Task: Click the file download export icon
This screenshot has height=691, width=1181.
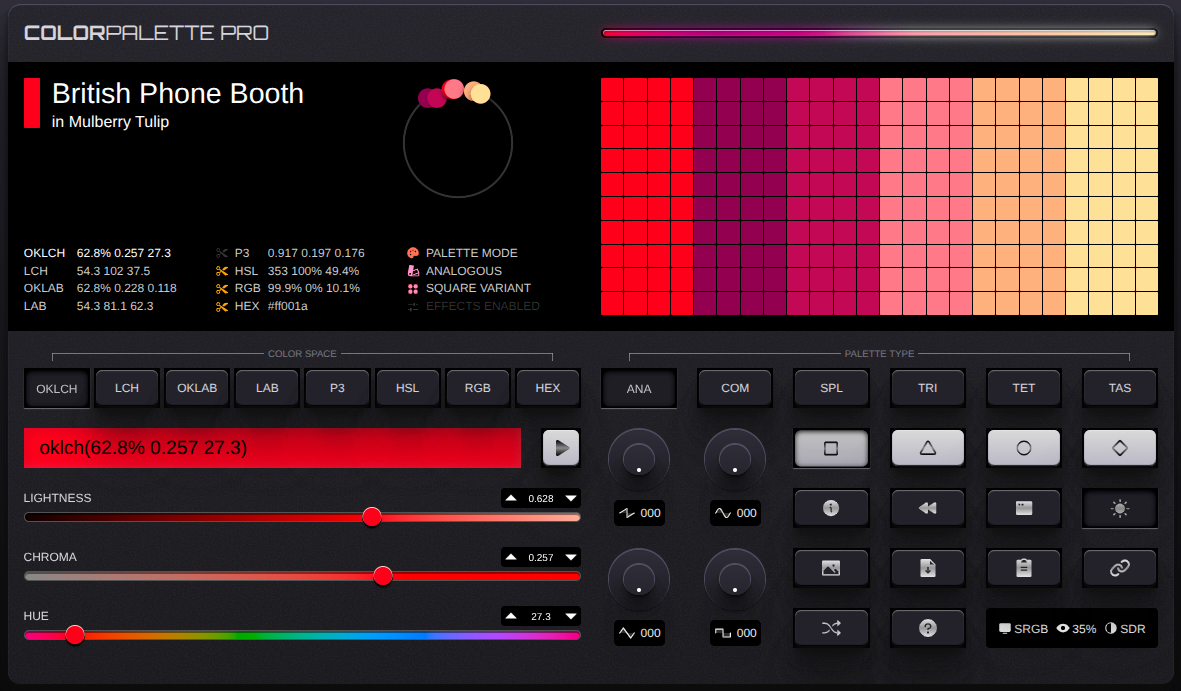Action: click(927, 568)
